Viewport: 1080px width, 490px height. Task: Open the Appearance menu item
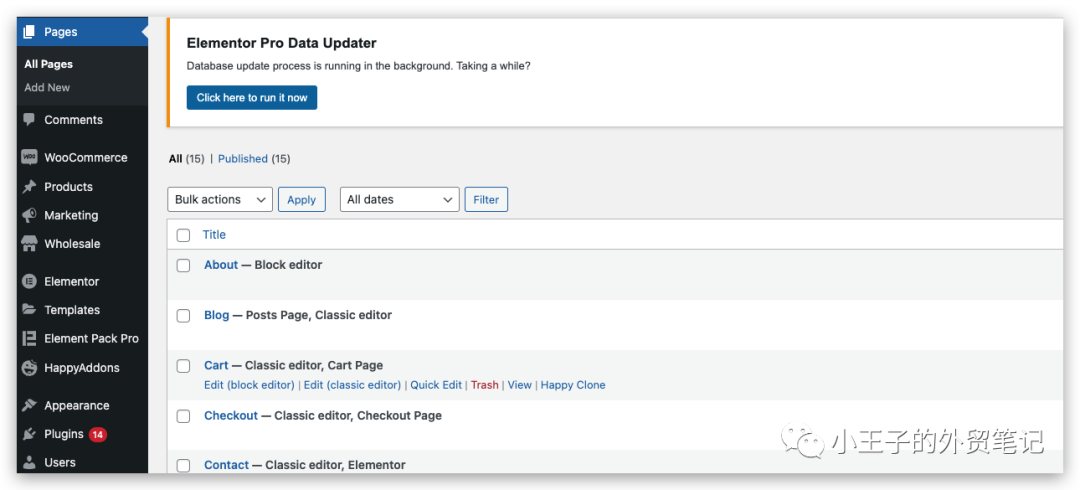76,406
